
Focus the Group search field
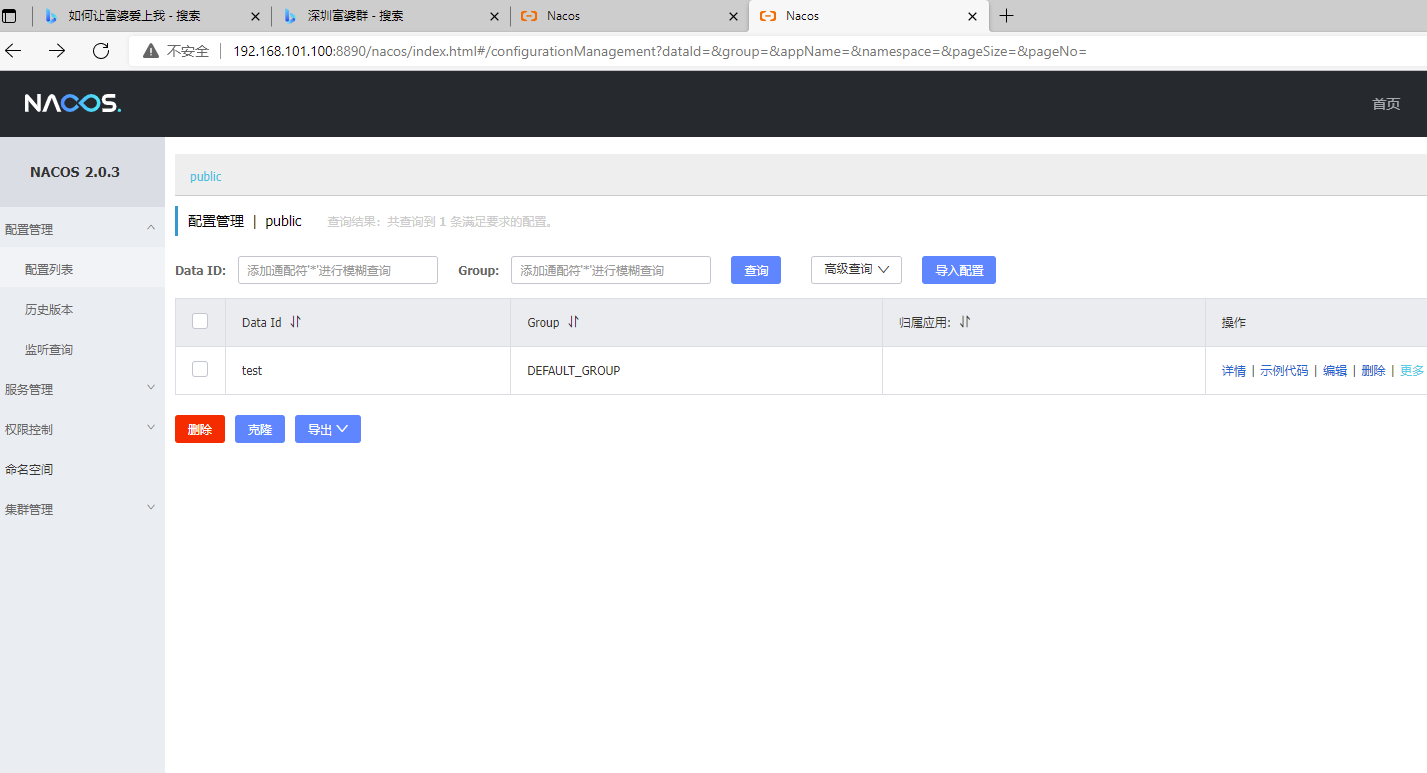pos(611,270)
